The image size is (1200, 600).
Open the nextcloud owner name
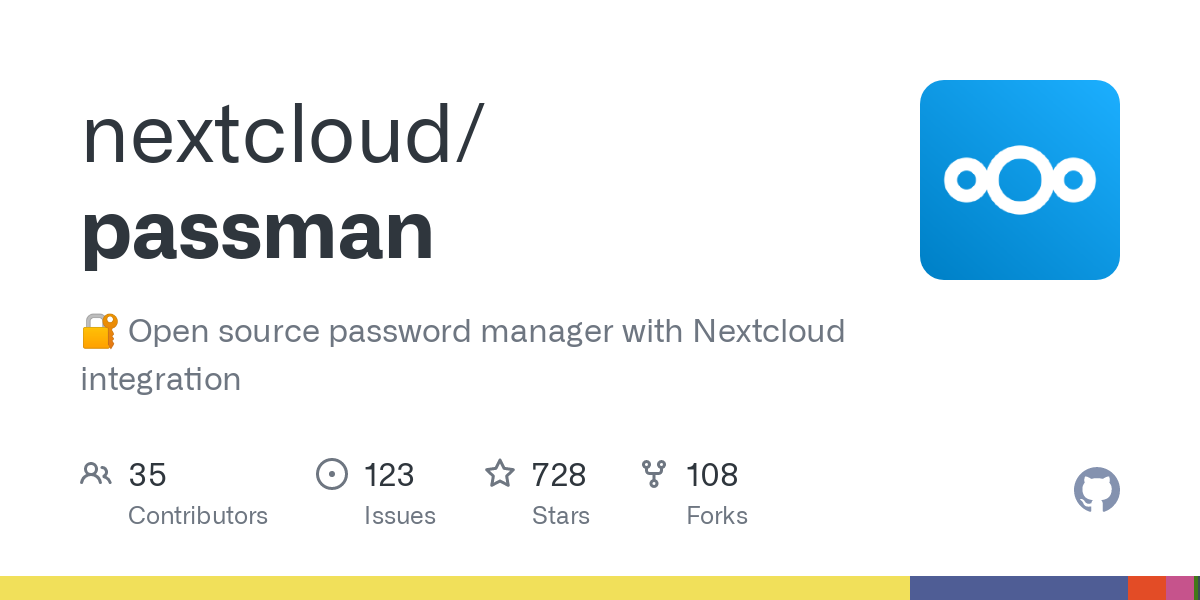[x=270, y=134]
